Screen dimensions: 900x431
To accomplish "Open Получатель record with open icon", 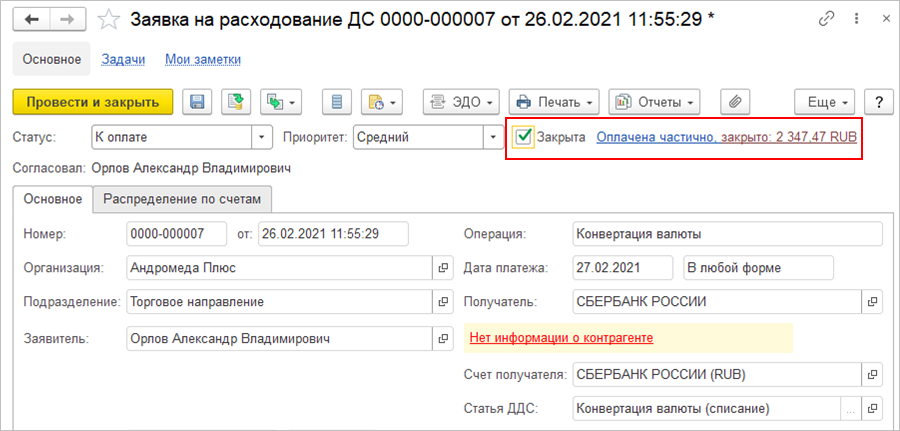I will tap(872, 301).
